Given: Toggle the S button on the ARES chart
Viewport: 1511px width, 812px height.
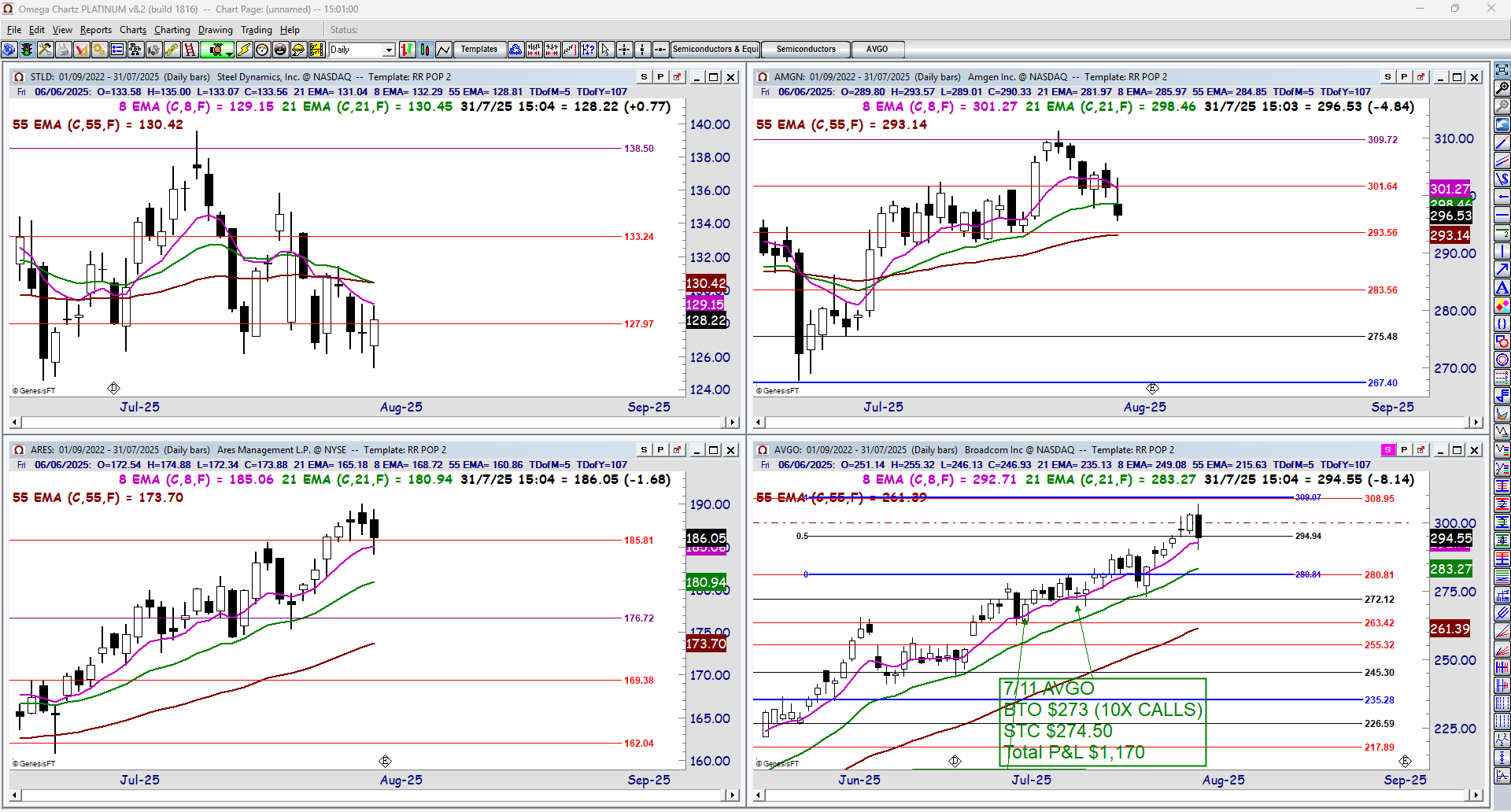Looking at the screenshot, I should (x=644, y=450).
